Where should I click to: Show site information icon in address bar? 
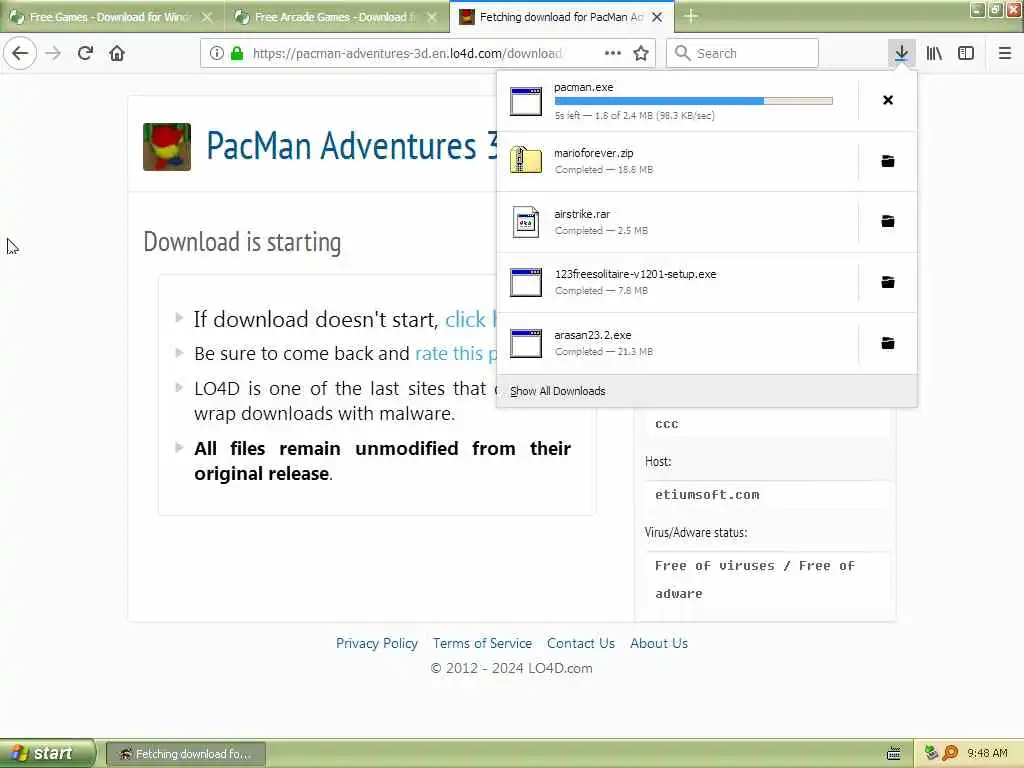pos(216,53)
